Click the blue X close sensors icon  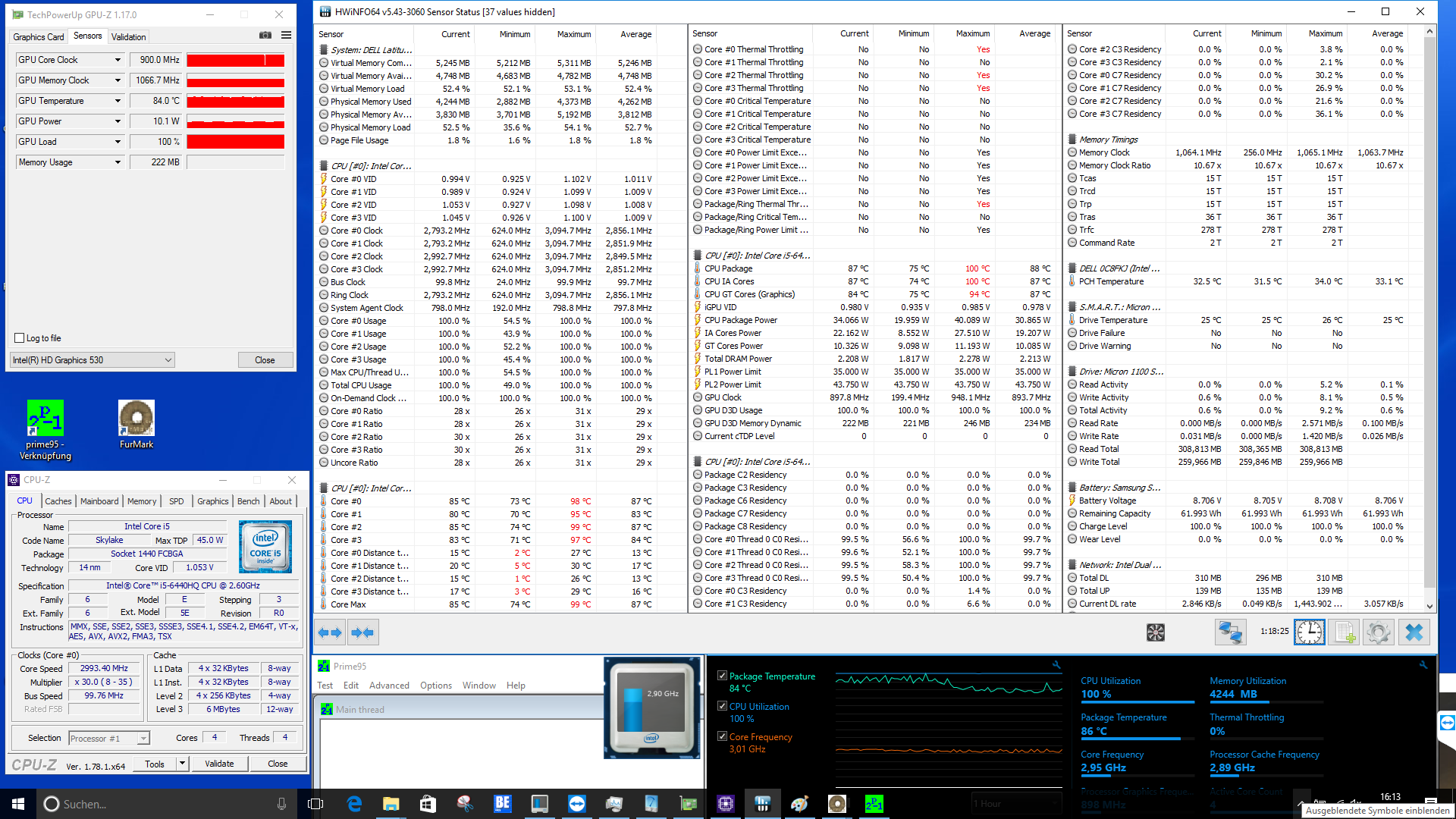point(1414,632)
